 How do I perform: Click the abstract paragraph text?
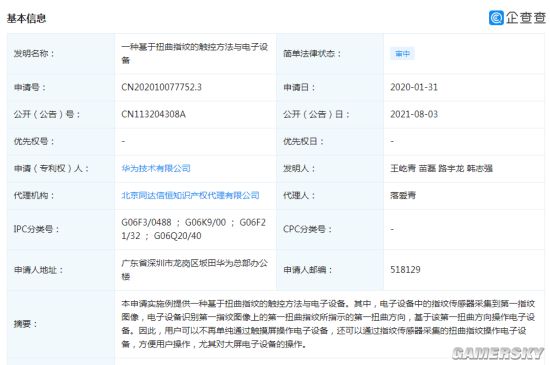pos(328,324)
